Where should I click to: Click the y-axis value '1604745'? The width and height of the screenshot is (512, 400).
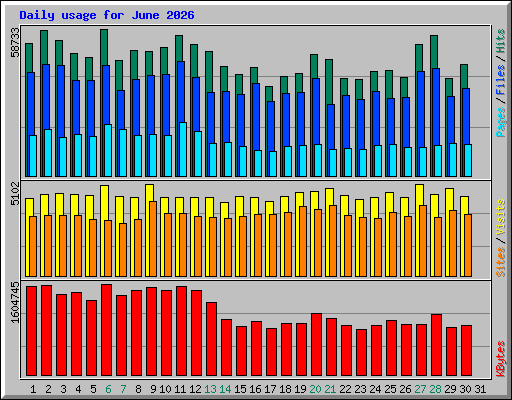[x=15, y=302]
